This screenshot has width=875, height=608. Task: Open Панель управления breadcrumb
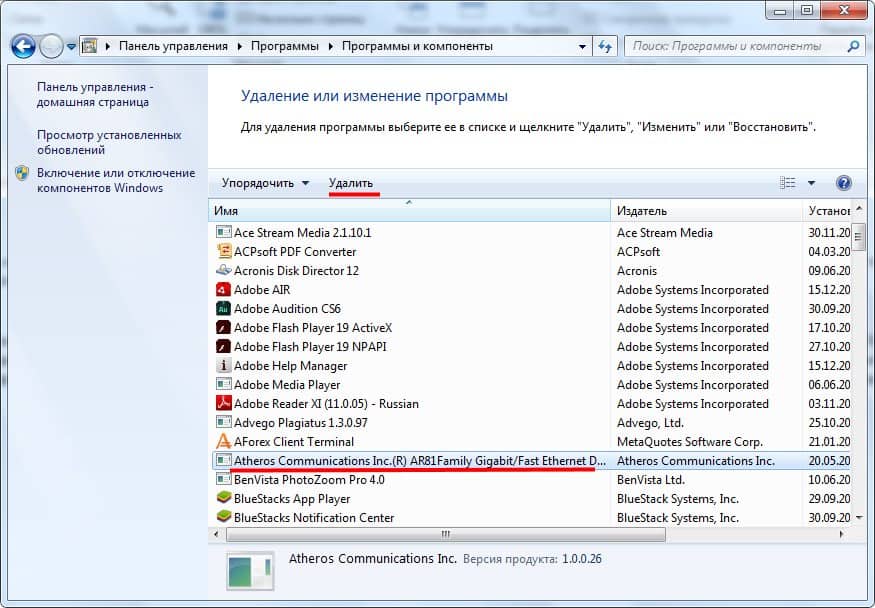174,46
